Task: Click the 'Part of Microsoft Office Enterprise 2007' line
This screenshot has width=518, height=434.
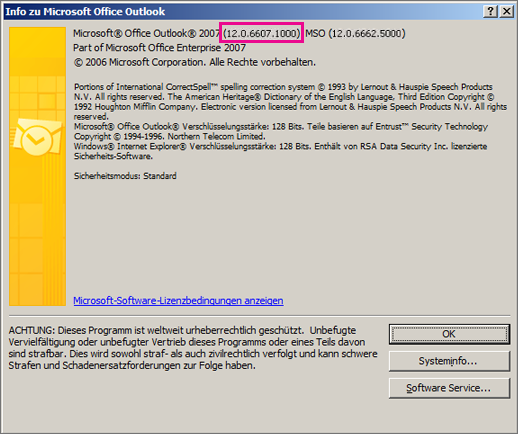Action: coord(159,48)
